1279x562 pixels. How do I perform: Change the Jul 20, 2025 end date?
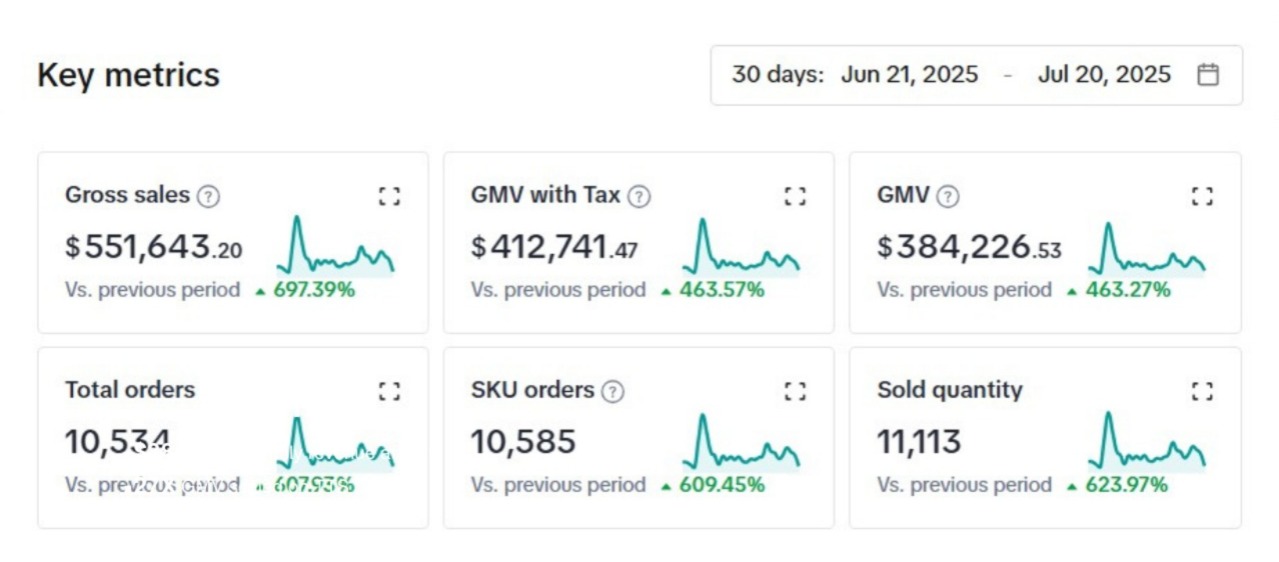(x=1104, y=75)
